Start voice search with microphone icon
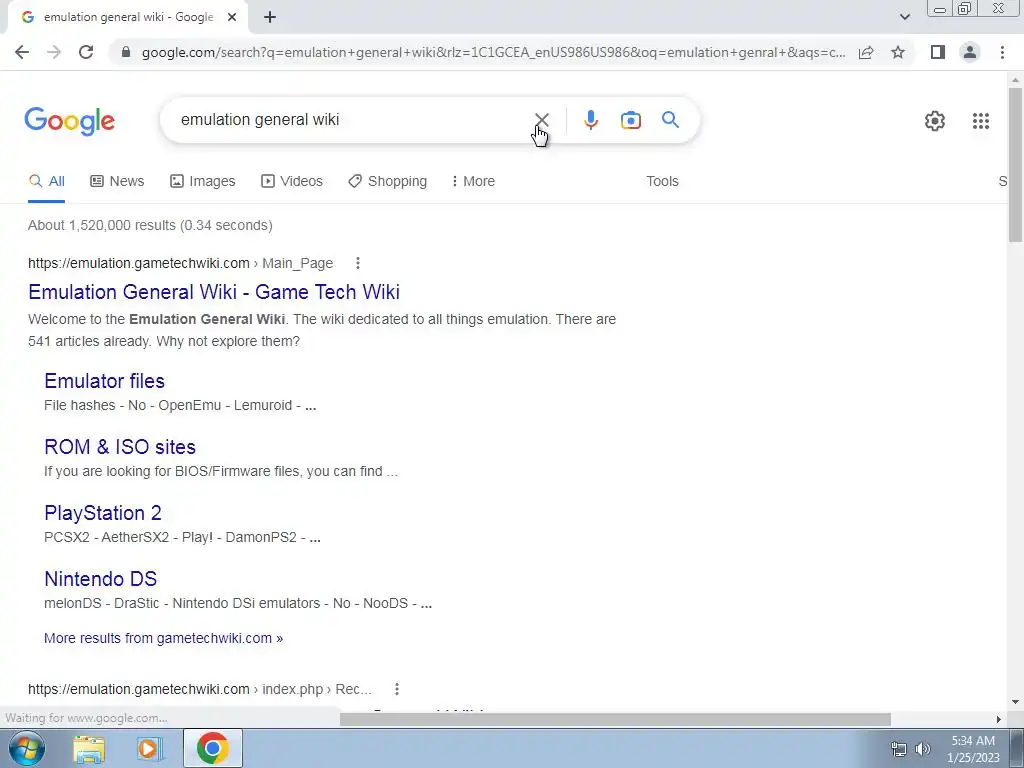The width and height of the screenshot is (1024, 768). [590, 120]
